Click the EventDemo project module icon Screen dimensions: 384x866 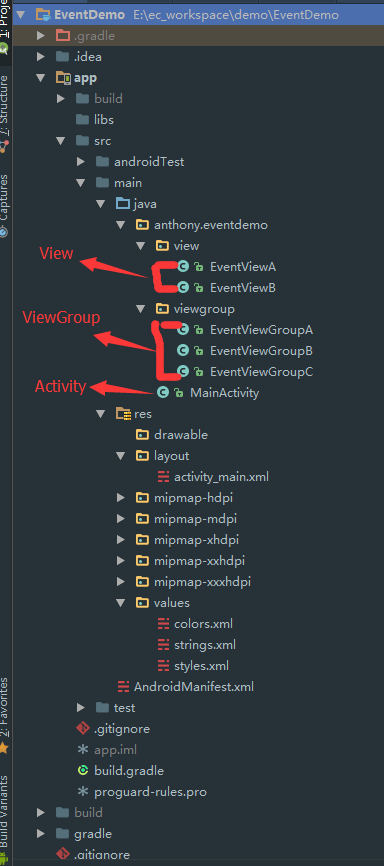coord(44,15)
